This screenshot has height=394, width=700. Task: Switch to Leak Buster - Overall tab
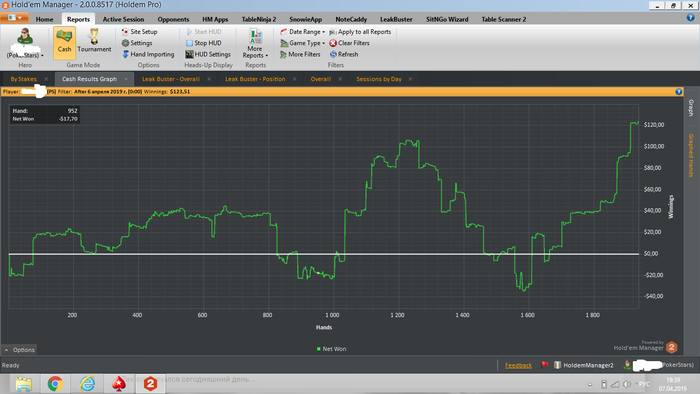[x=171, y=79]
